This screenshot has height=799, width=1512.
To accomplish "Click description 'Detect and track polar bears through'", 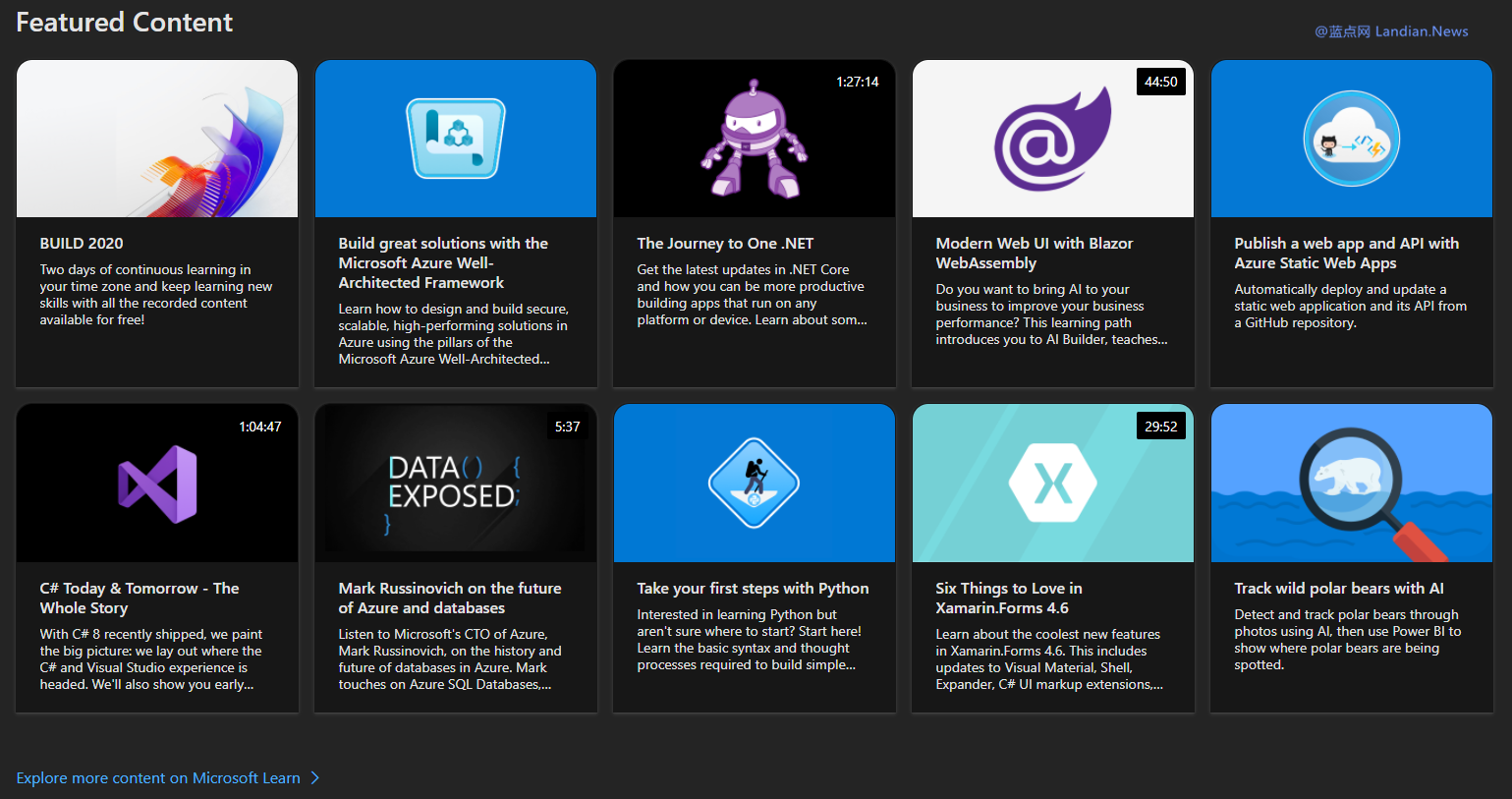I will pyautogui.click(x=1347, y=640).
